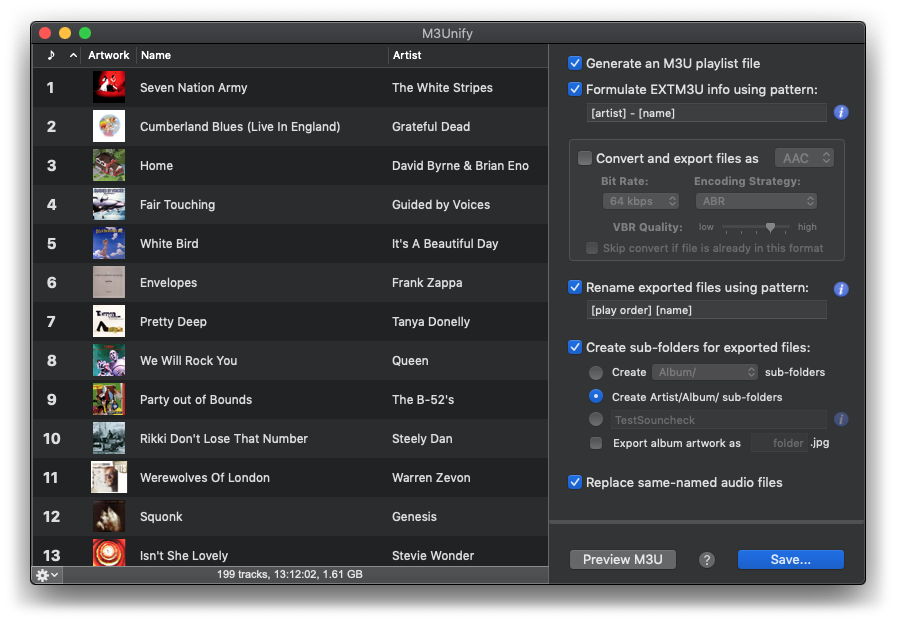Click White Bird album artwork

coord(109,243)
